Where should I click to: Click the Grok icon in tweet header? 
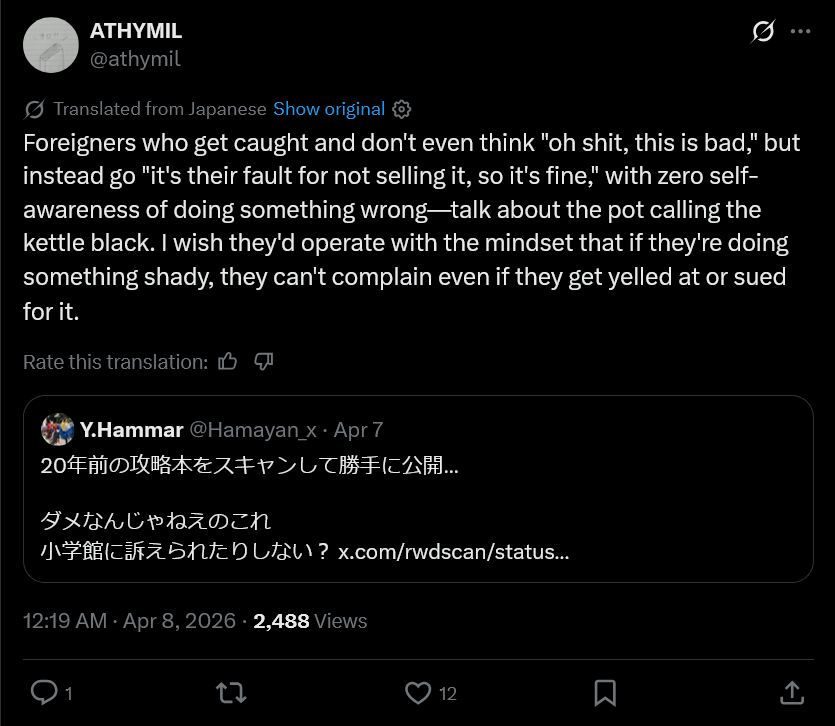click(762, 32)
